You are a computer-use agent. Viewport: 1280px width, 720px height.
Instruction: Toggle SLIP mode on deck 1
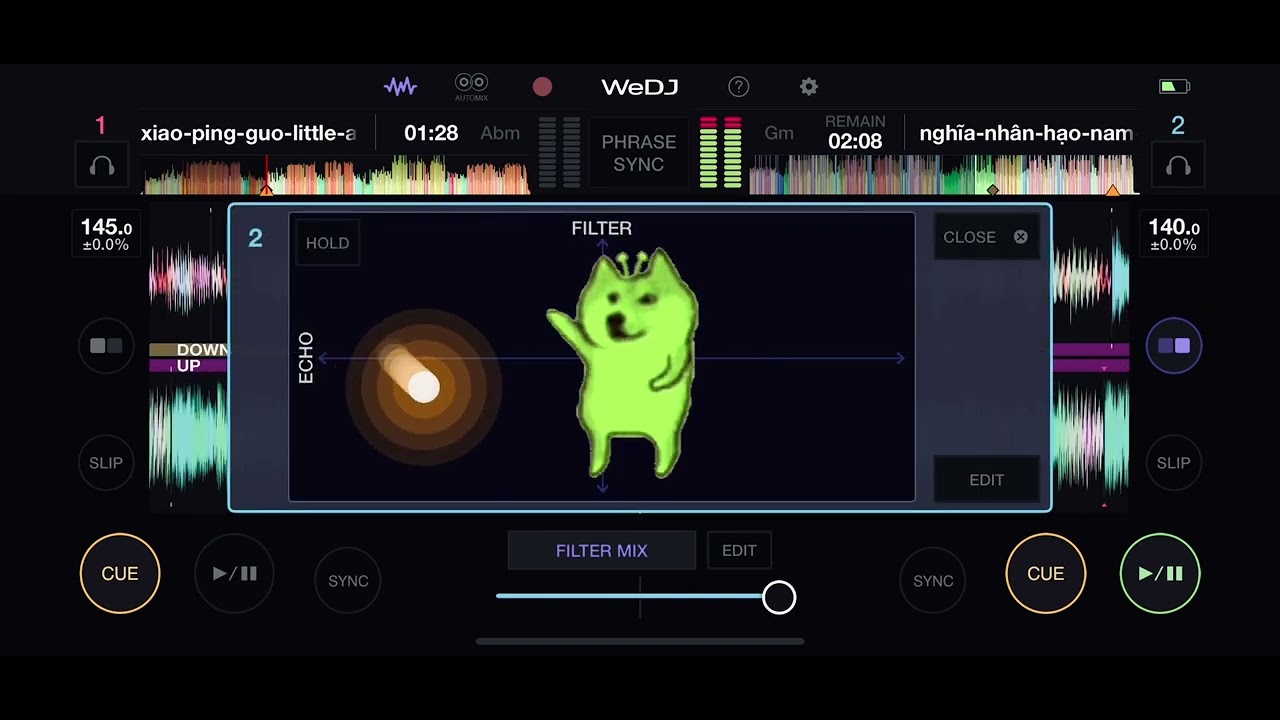click(106, 463)
